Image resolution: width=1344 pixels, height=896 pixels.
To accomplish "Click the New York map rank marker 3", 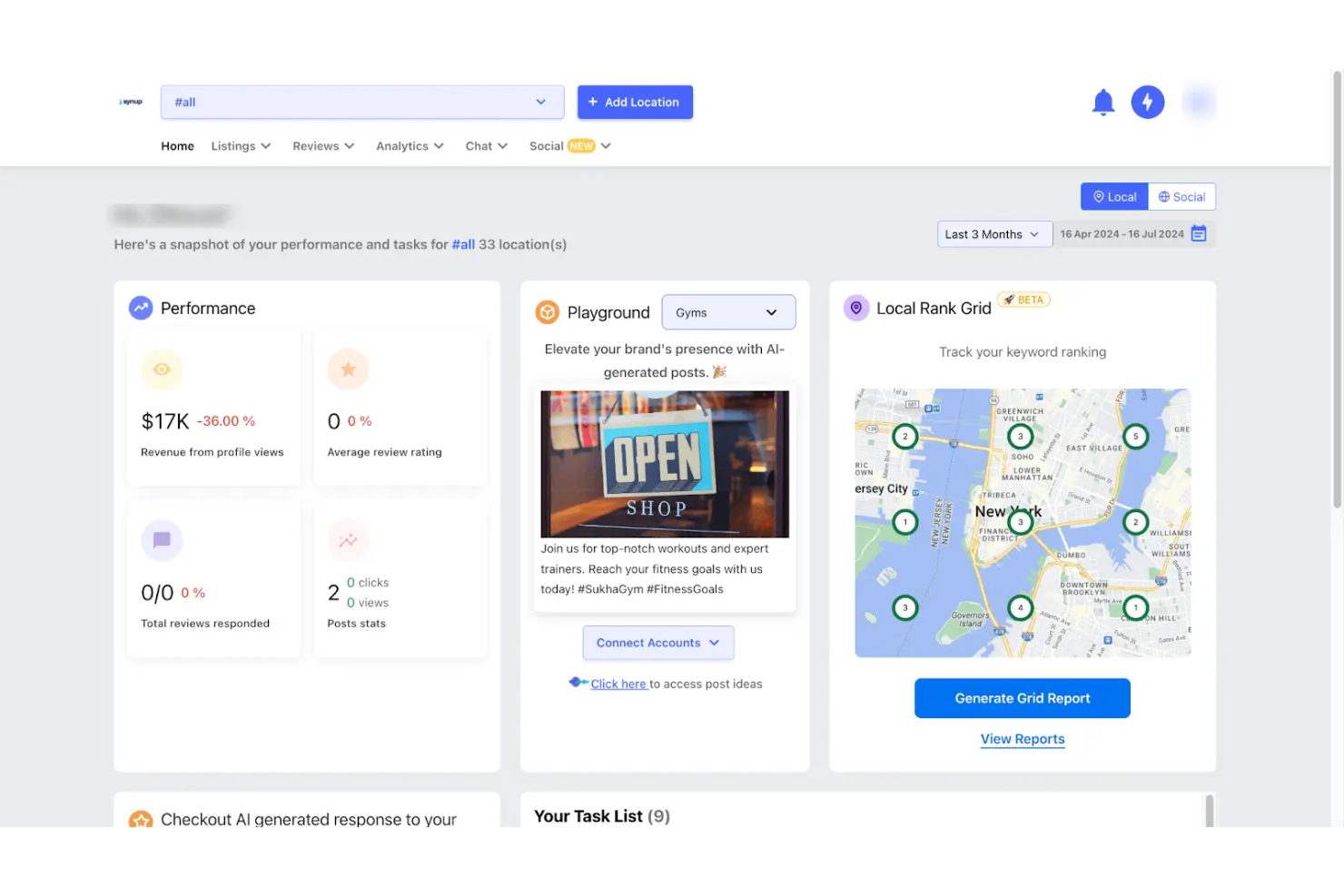I will point(1020,522).
